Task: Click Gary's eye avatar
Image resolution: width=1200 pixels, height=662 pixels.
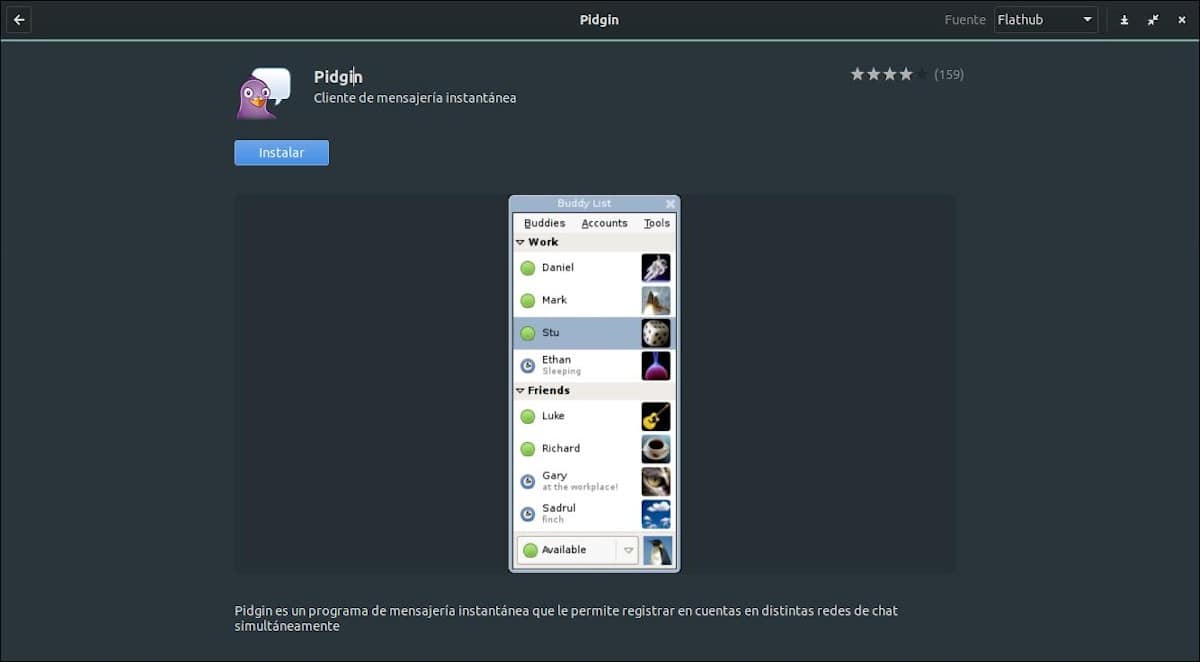Action: tap(656, 482)
